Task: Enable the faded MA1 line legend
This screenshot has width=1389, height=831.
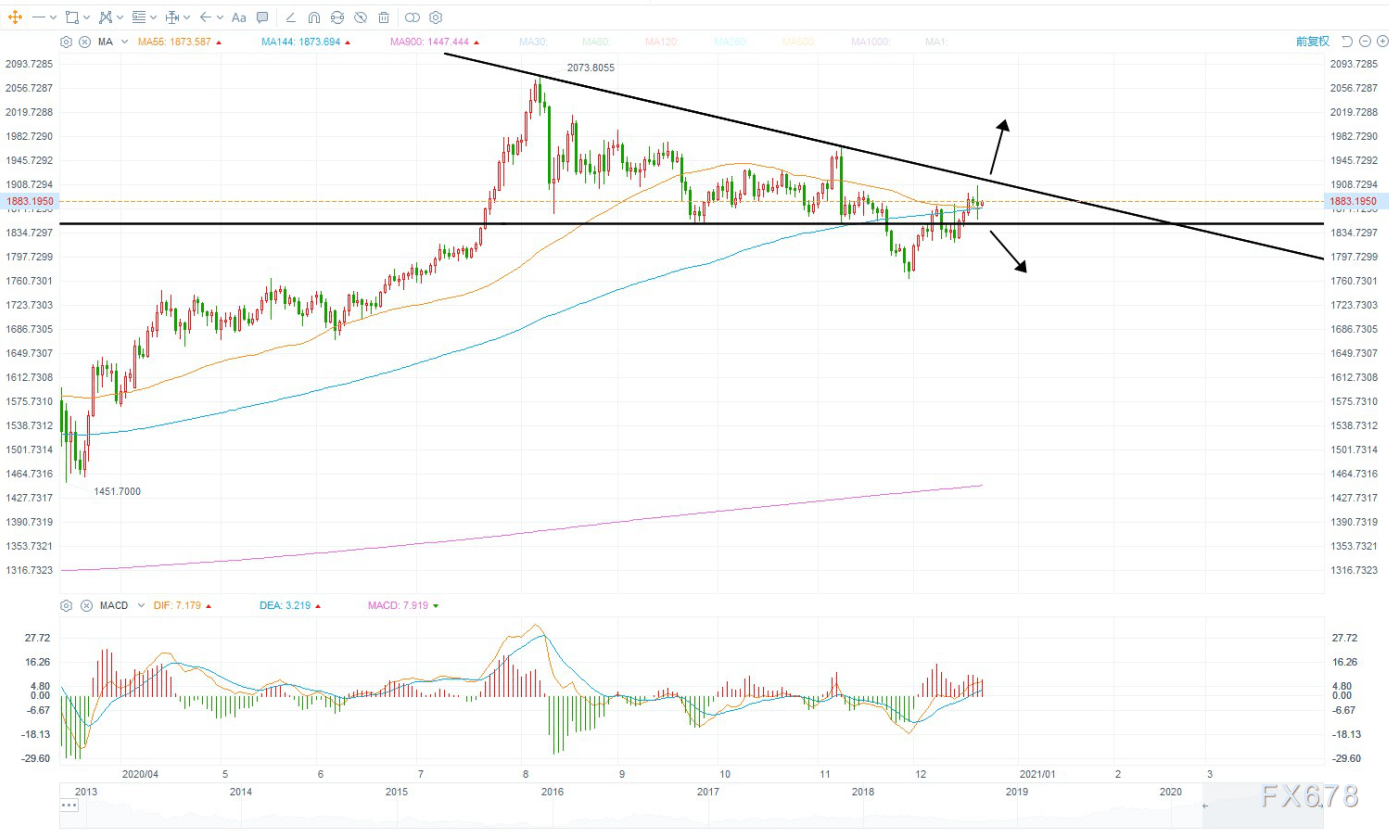Action: pos(936,42)
